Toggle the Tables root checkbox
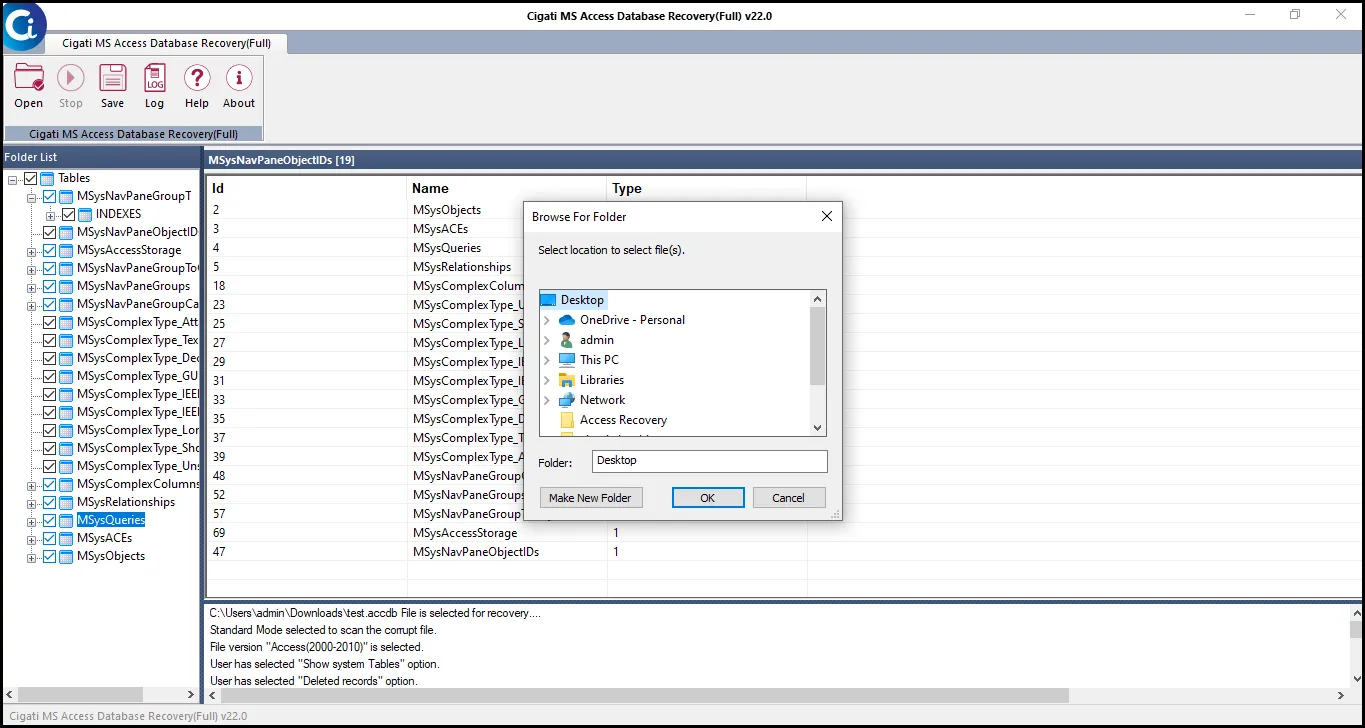The image size is (1365, 728). pos(30,178)
